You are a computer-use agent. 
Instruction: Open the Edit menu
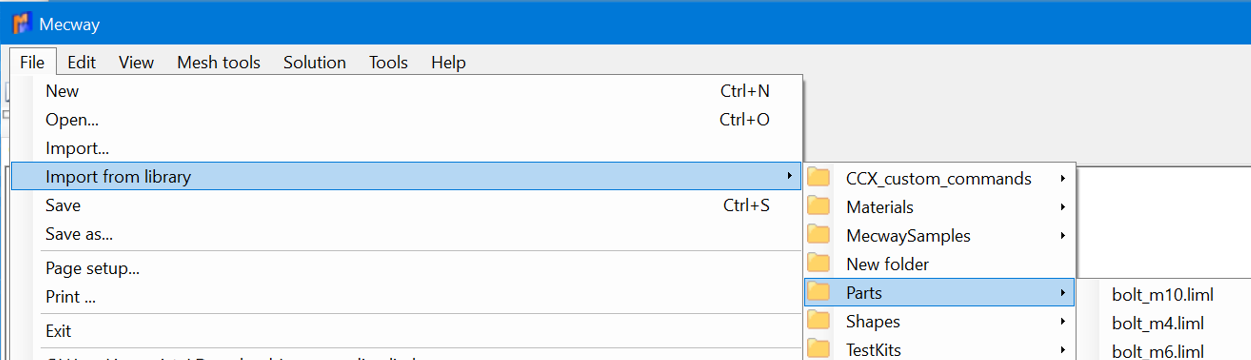click(81, 62)
